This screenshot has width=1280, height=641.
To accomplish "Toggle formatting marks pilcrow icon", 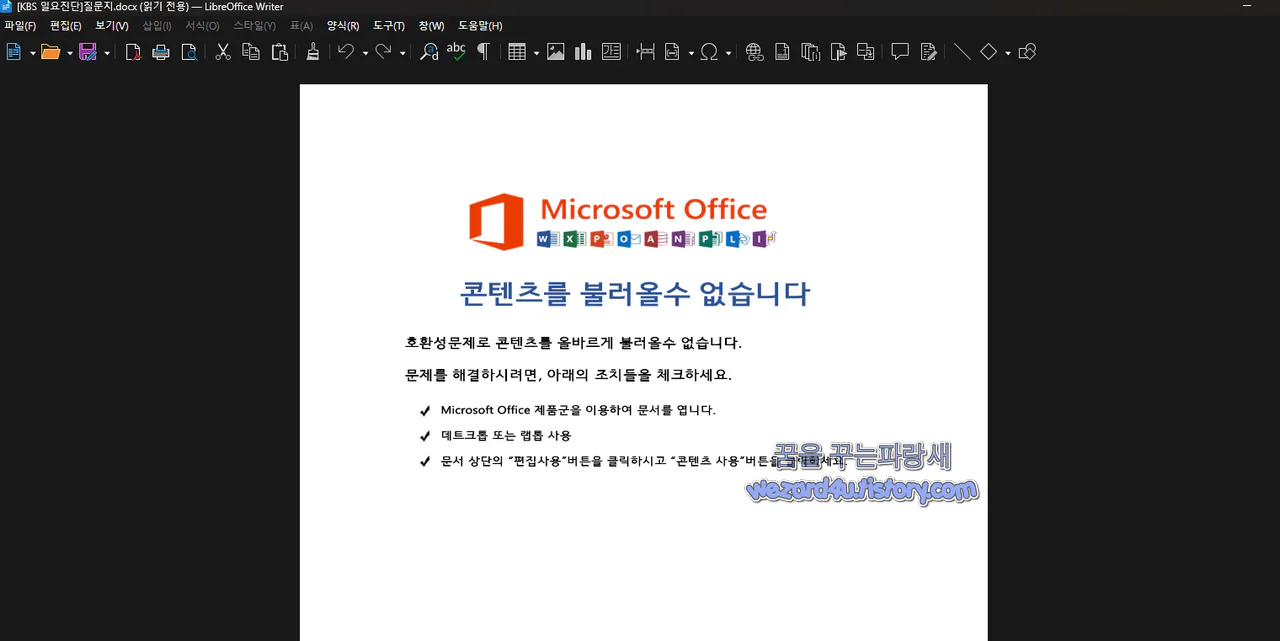I will point(483,52).
